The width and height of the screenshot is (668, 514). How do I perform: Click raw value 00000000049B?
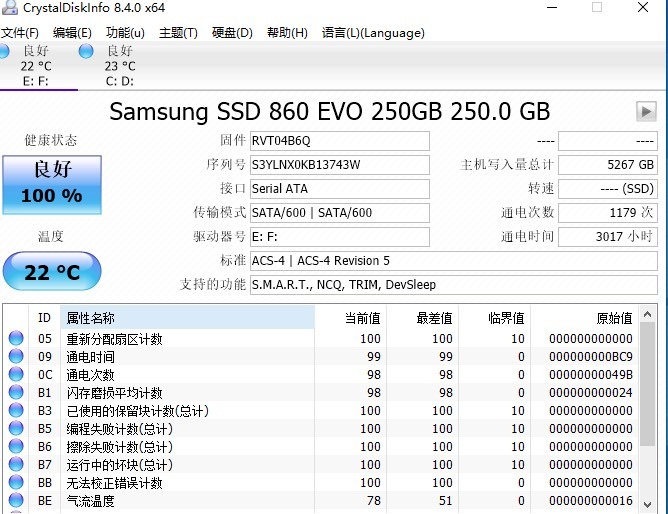[590, 374]
